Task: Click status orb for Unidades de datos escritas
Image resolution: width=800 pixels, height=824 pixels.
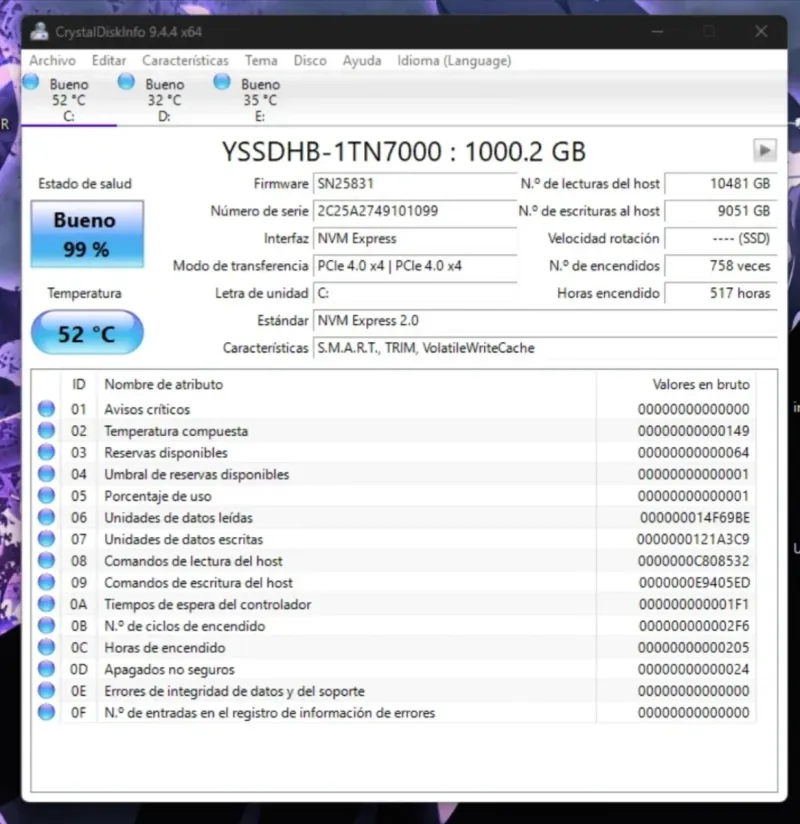Action: pyautogui.click(x=46, y=539)
